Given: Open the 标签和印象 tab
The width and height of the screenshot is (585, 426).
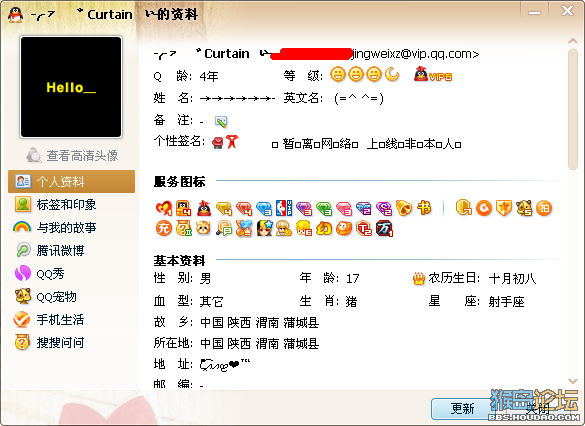Looking at the screenshot, I should pyautogui.click(x=71, y=204).
